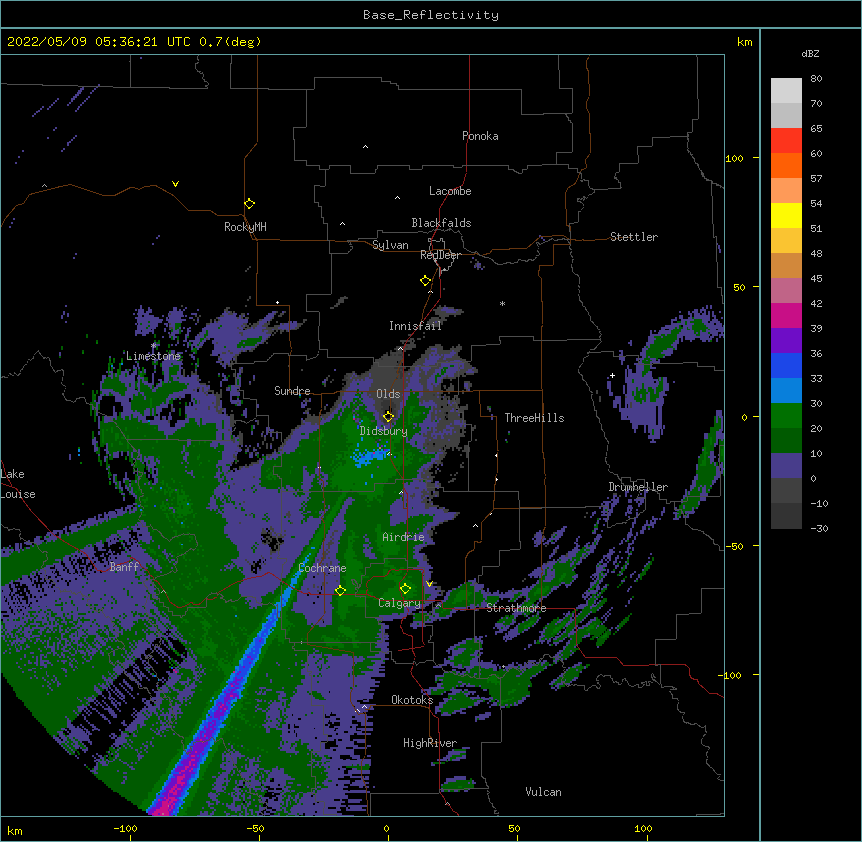Select the magenta 39-42 dBZ legend swatch

(x=786, y=315)
